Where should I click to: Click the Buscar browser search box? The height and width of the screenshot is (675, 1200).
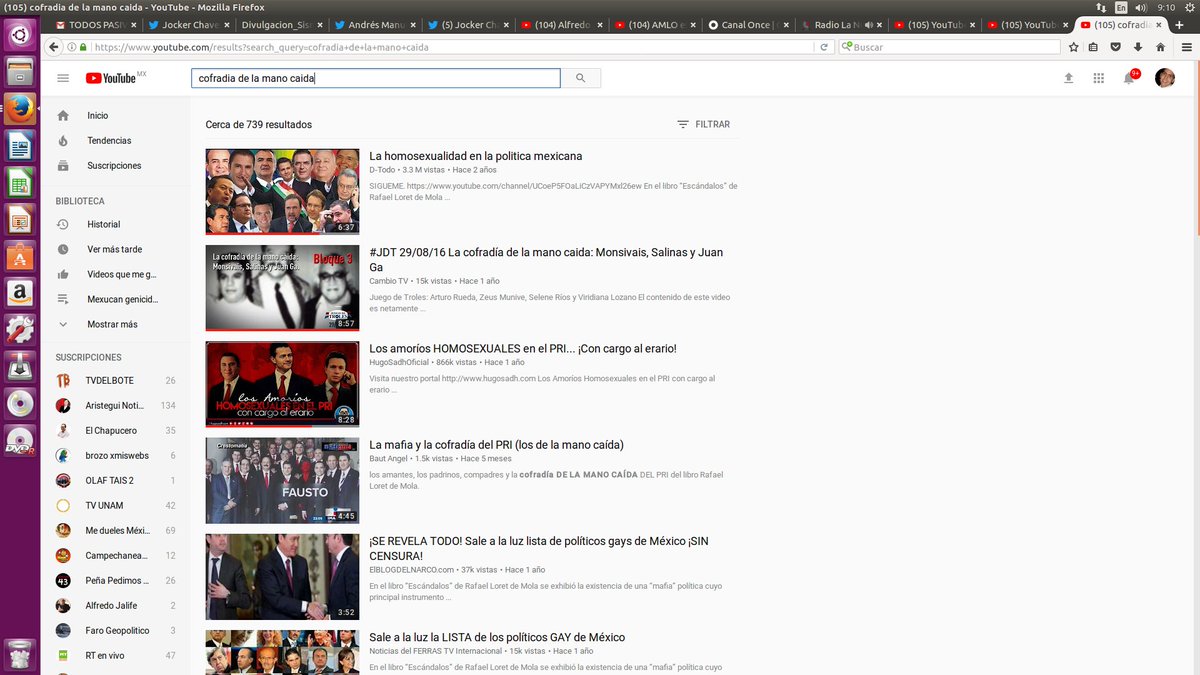(950, 47)
